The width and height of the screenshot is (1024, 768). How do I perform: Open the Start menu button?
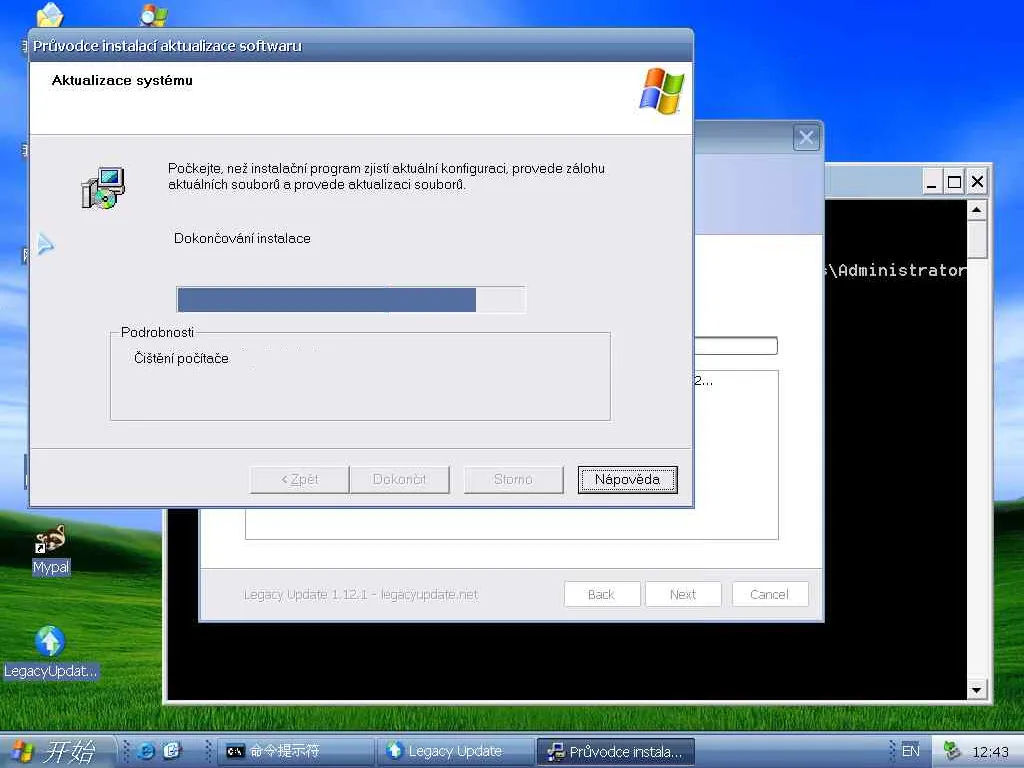[56, 751]
